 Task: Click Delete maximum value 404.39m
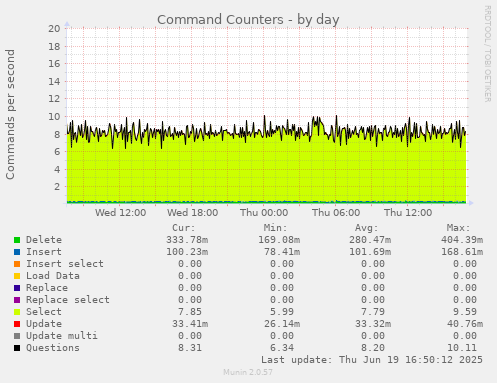tap(462, 240)
